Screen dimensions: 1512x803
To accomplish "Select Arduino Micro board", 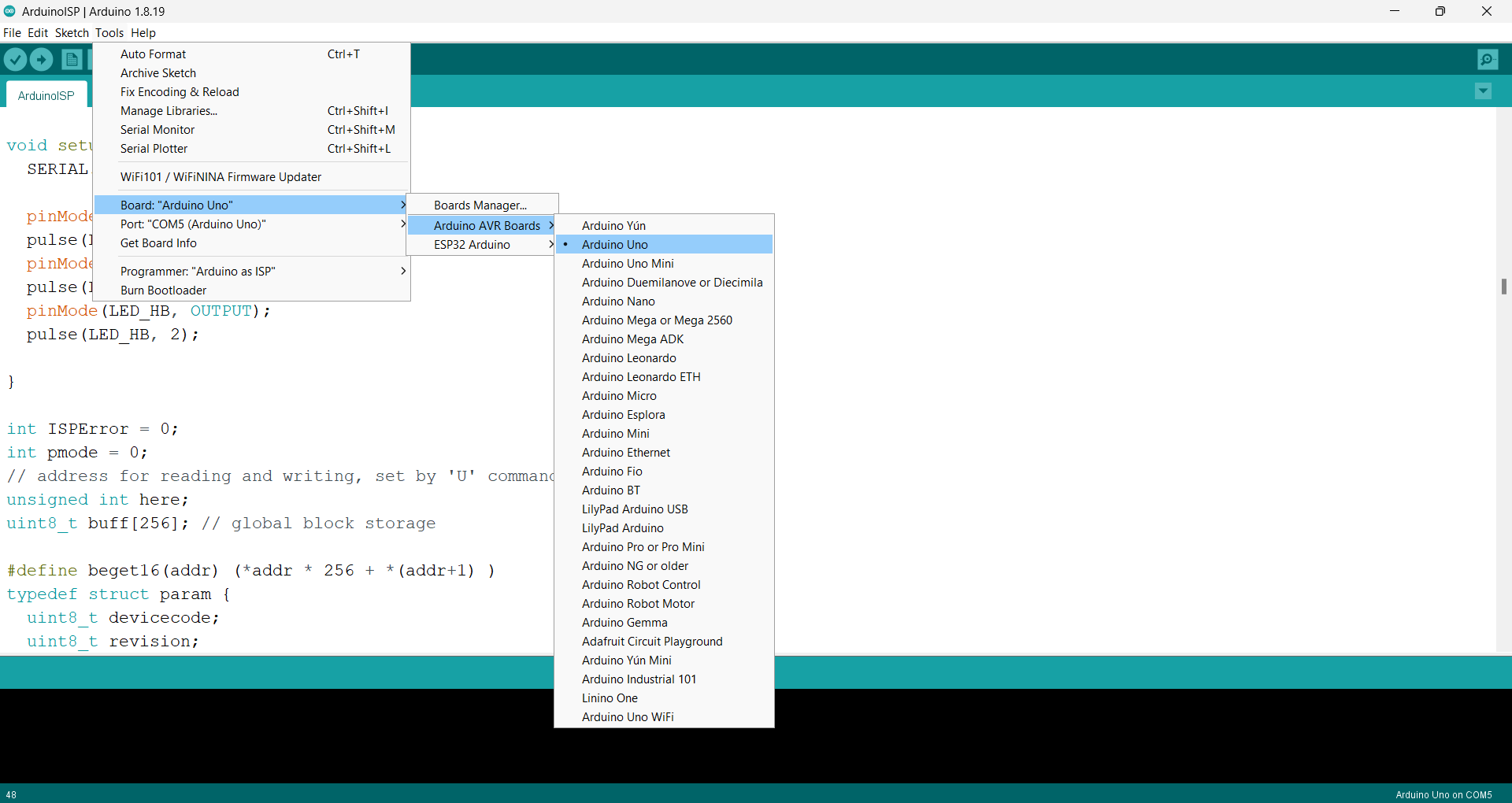I will point(664,396).
